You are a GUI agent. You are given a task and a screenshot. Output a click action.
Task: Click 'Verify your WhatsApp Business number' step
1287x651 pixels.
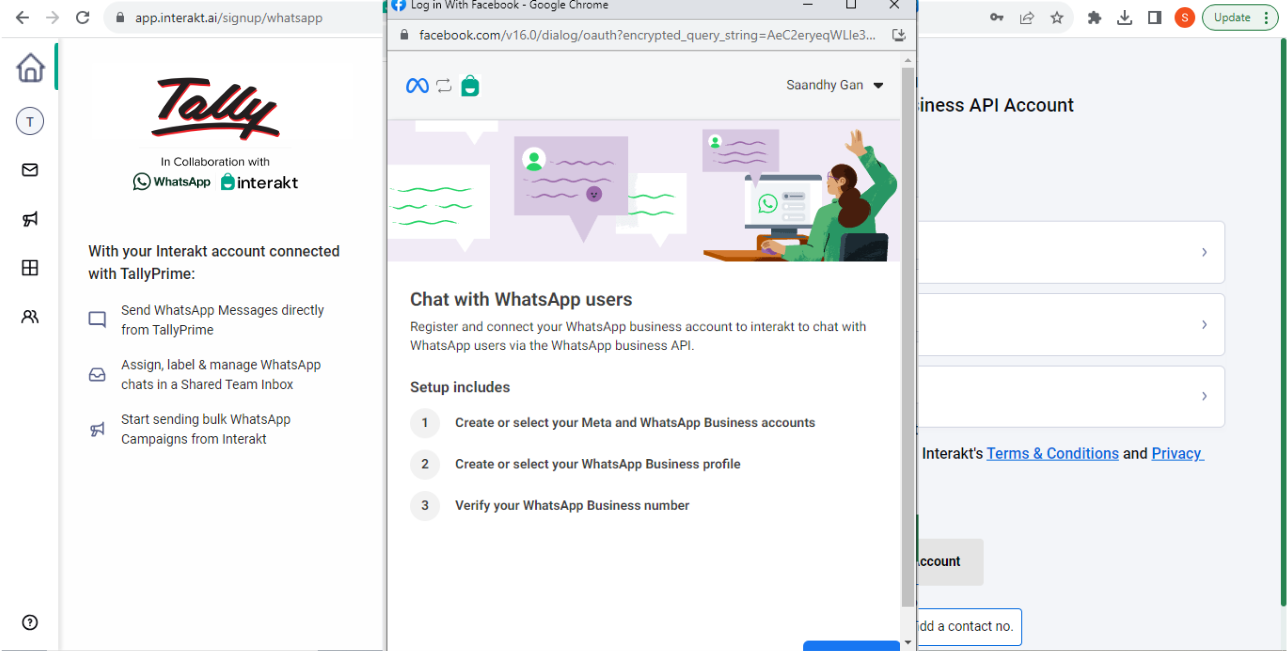(572, 505)
